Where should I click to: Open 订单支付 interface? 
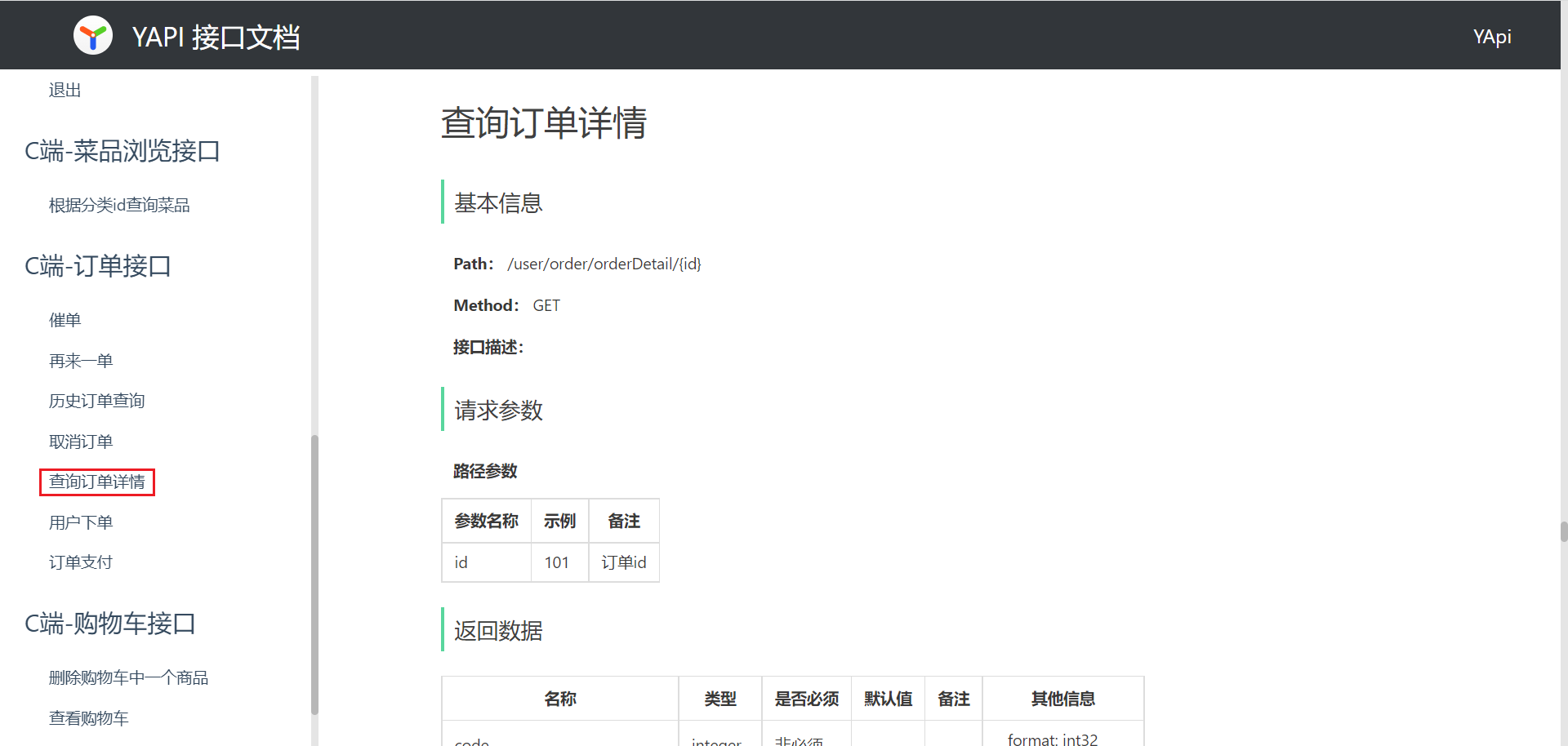pos(81,562)
